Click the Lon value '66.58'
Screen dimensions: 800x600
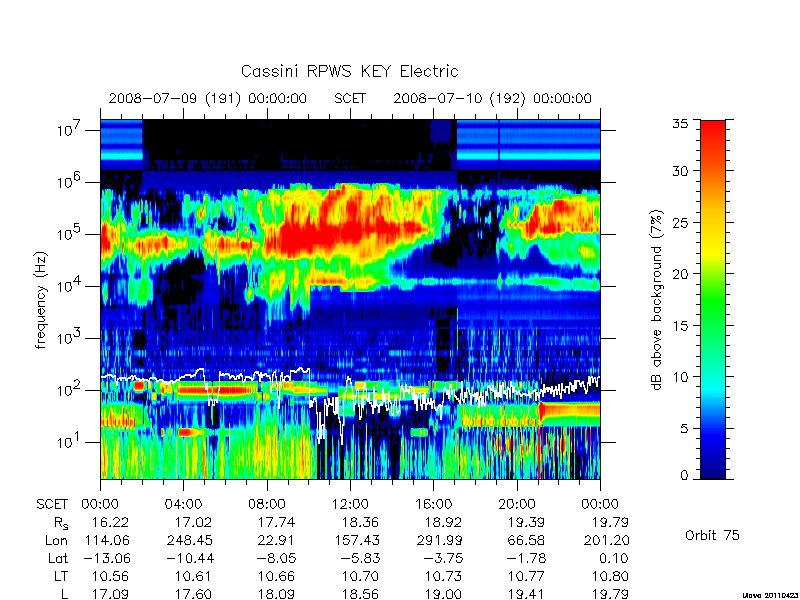point(526,540)
